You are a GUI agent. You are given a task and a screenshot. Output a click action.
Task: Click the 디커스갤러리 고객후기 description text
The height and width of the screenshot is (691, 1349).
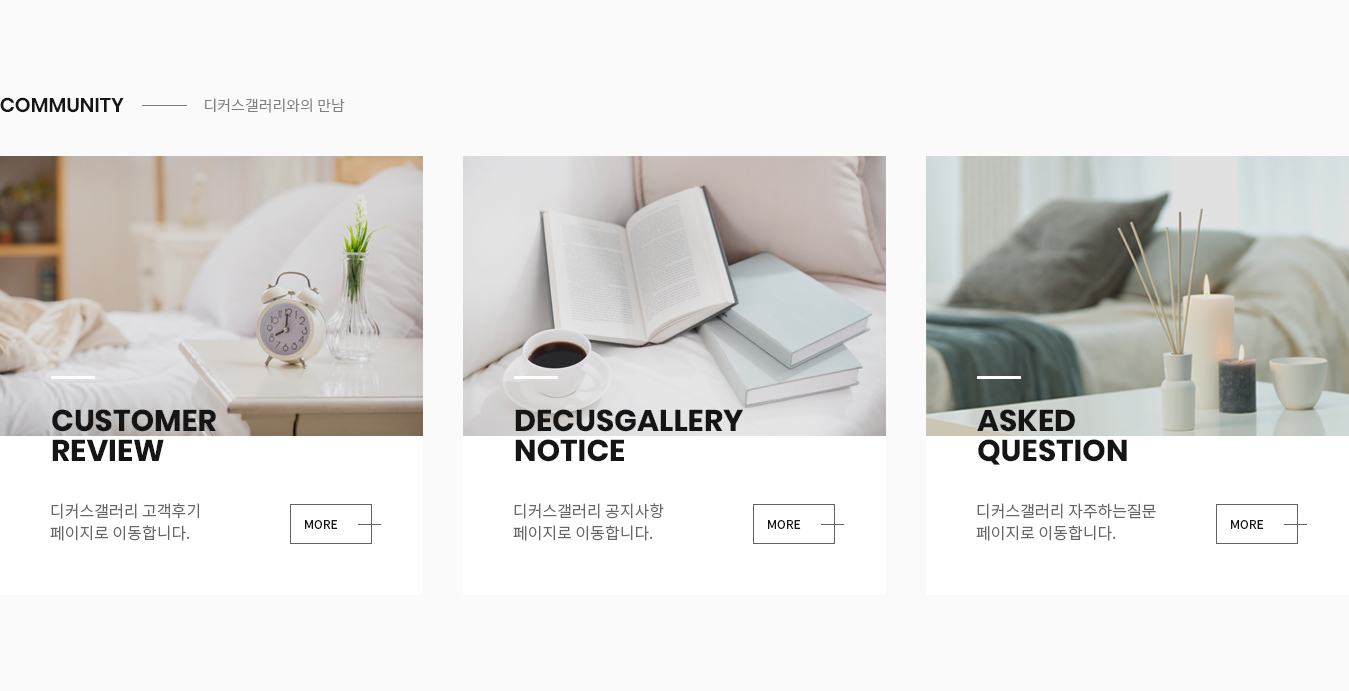click(x=126, y=511)
